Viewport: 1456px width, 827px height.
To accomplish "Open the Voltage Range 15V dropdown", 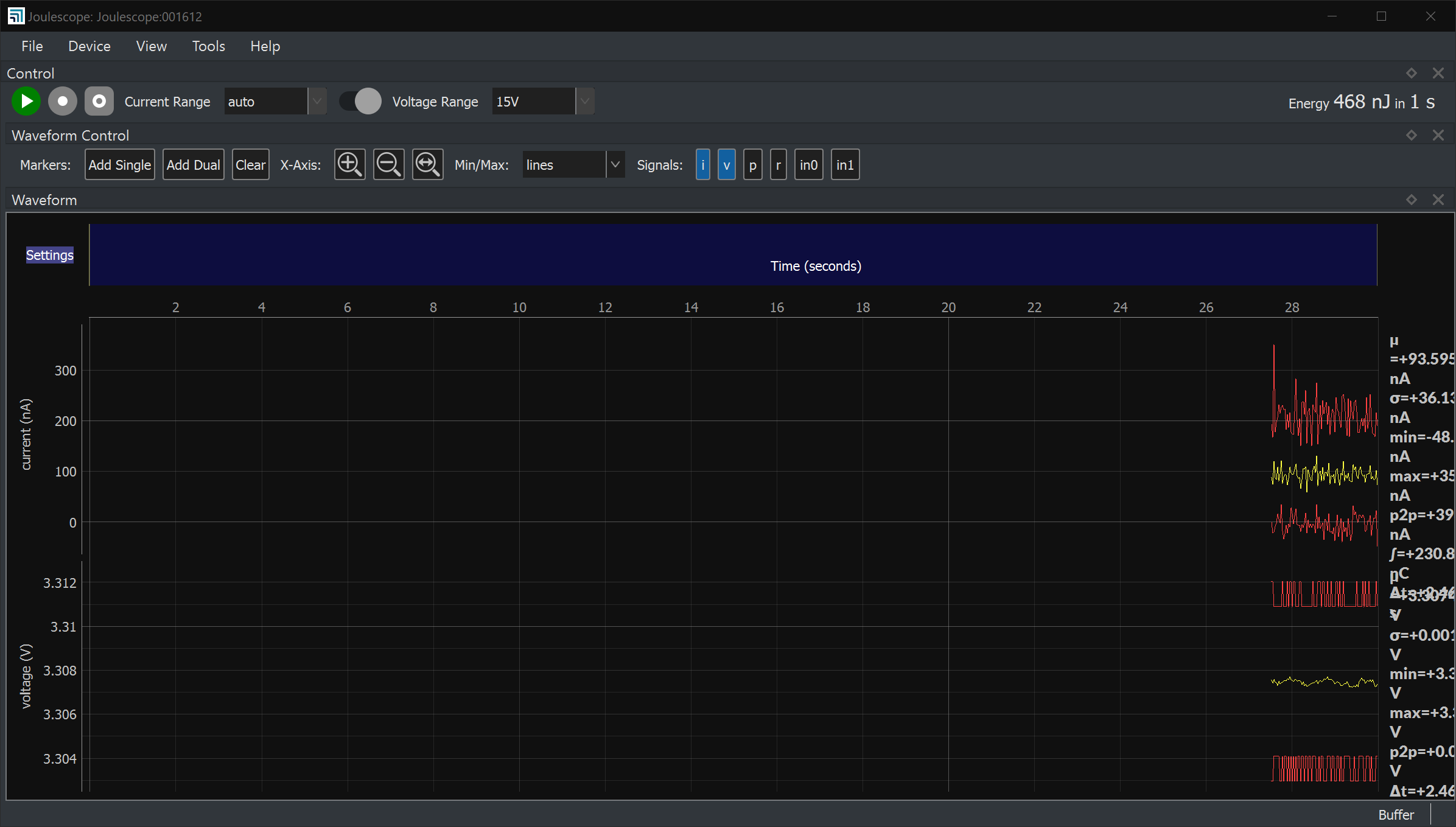I will click(x=583, y=101).
